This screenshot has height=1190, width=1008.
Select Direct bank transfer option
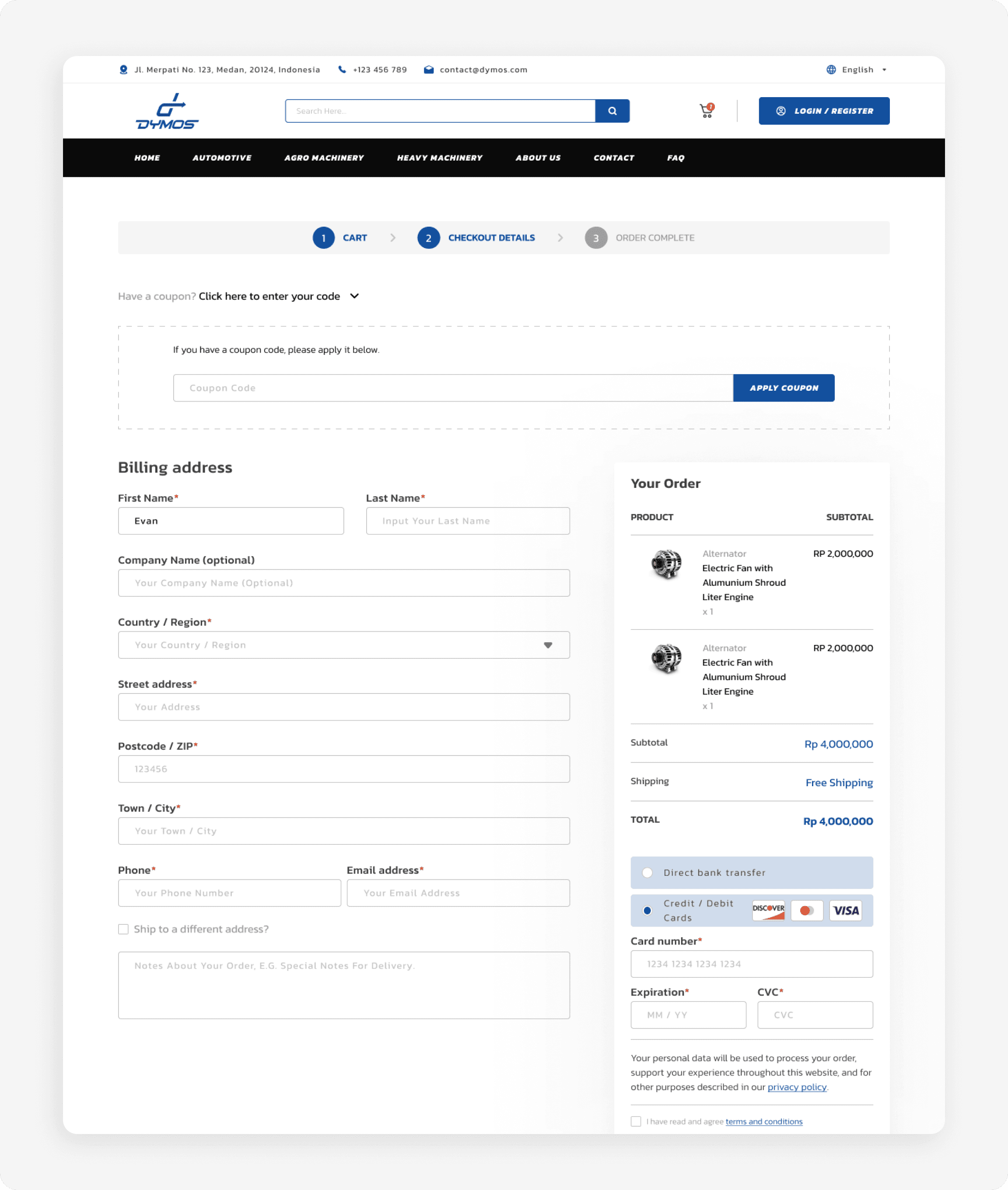pyautogui.click(x=647, y=872)
